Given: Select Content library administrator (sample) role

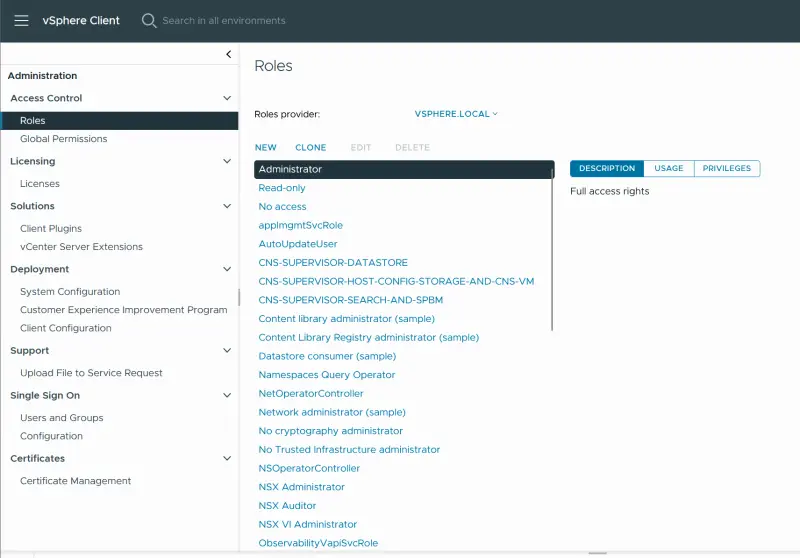Looking at the screenshot, I should point(346,319).
